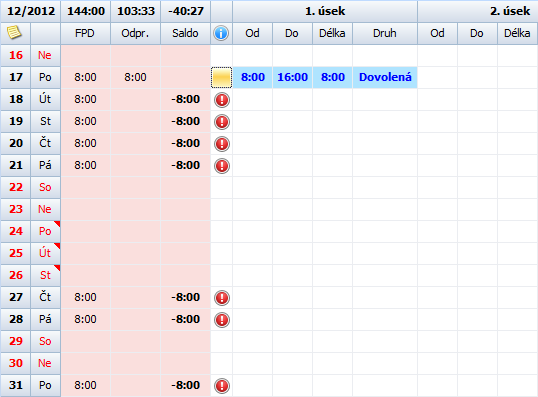
Task: Click the 12/2012 month header
Action: pyautogui.click(x=31, y=11)
